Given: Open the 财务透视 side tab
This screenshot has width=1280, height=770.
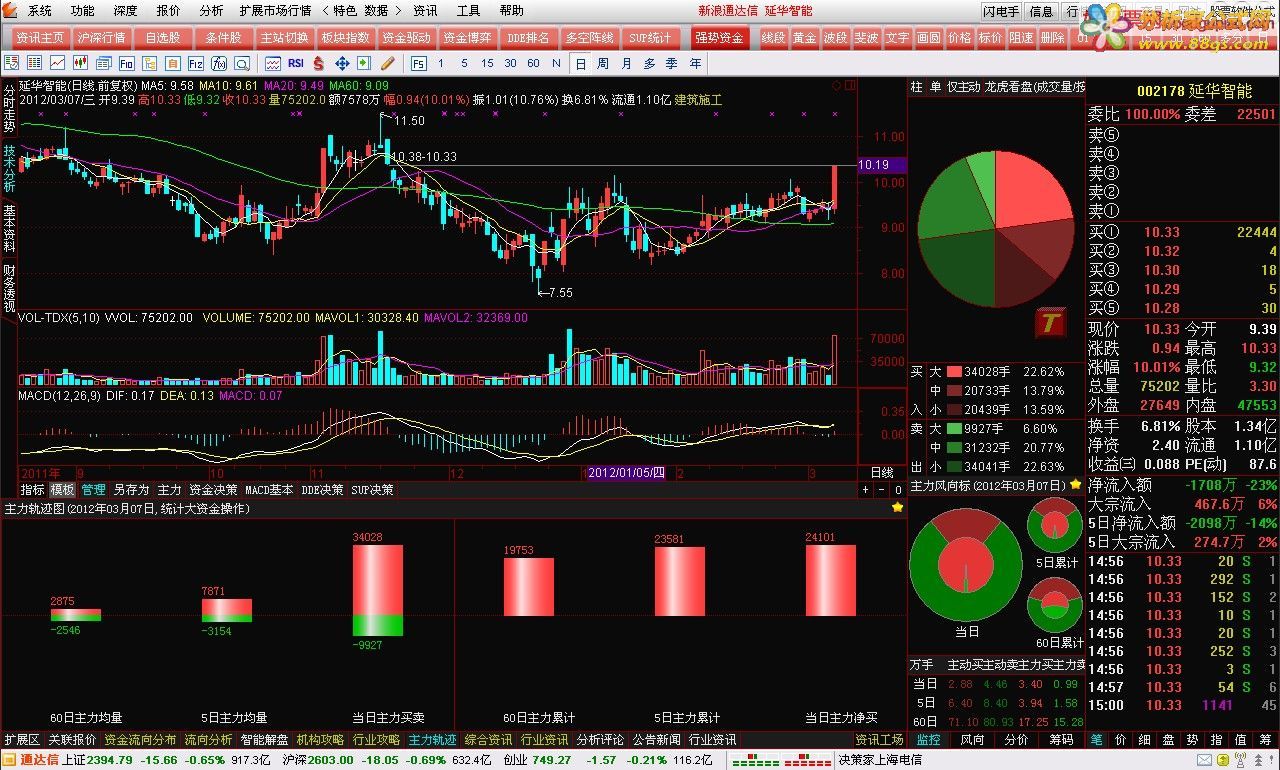Looking at the screenshot, I should pos(9,288).
